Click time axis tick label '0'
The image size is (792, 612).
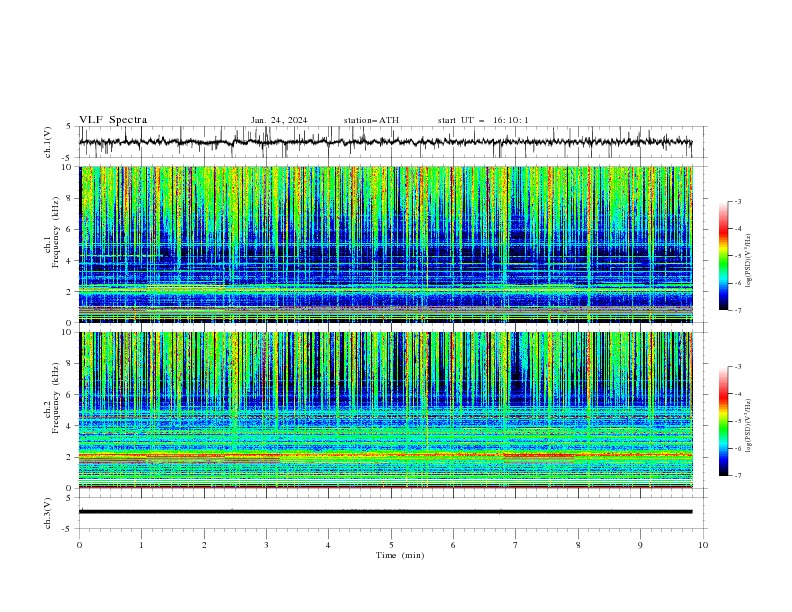79,545
